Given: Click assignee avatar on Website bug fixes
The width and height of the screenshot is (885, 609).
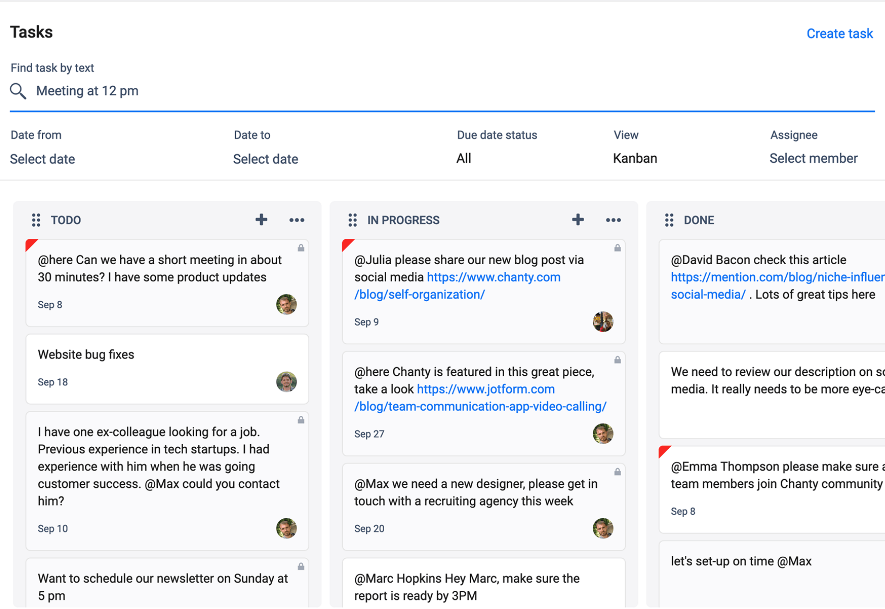Looking at the screenshot, I should pos(287,382).
